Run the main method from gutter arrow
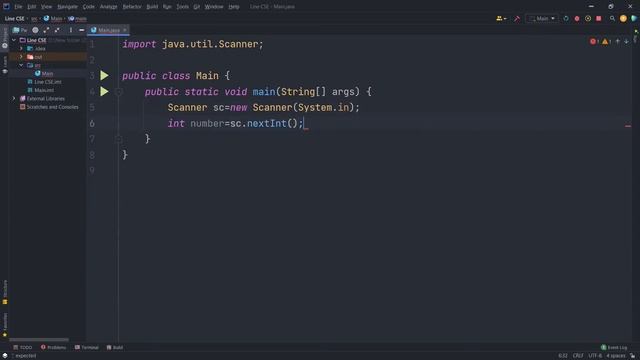This screenshot has width=640, height=360. coord(104,91)
